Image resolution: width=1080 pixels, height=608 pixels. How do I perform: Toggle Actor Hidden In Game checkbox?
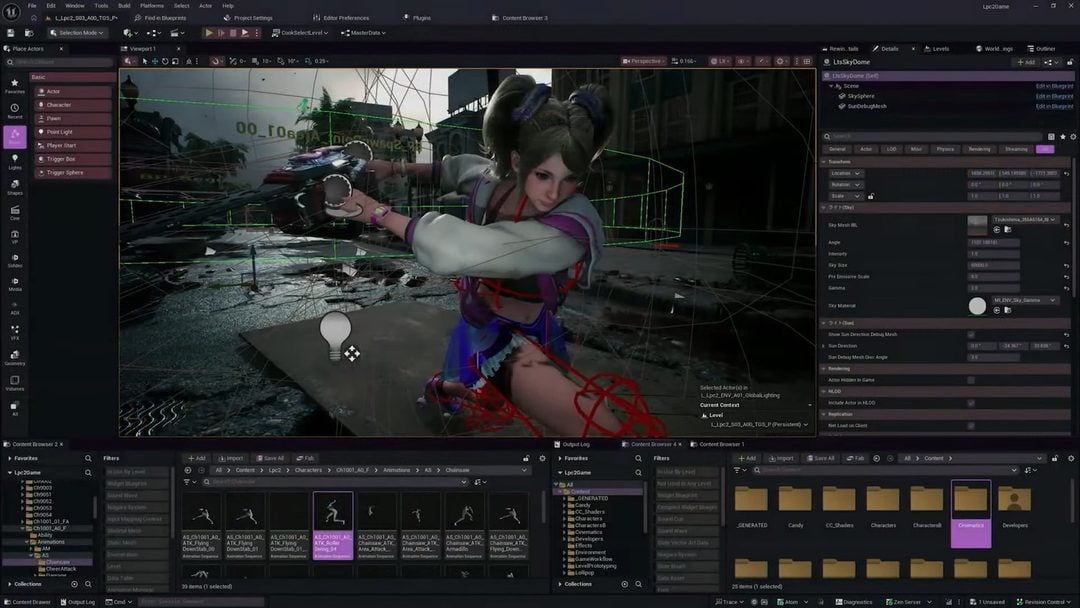tap(970, 380)
